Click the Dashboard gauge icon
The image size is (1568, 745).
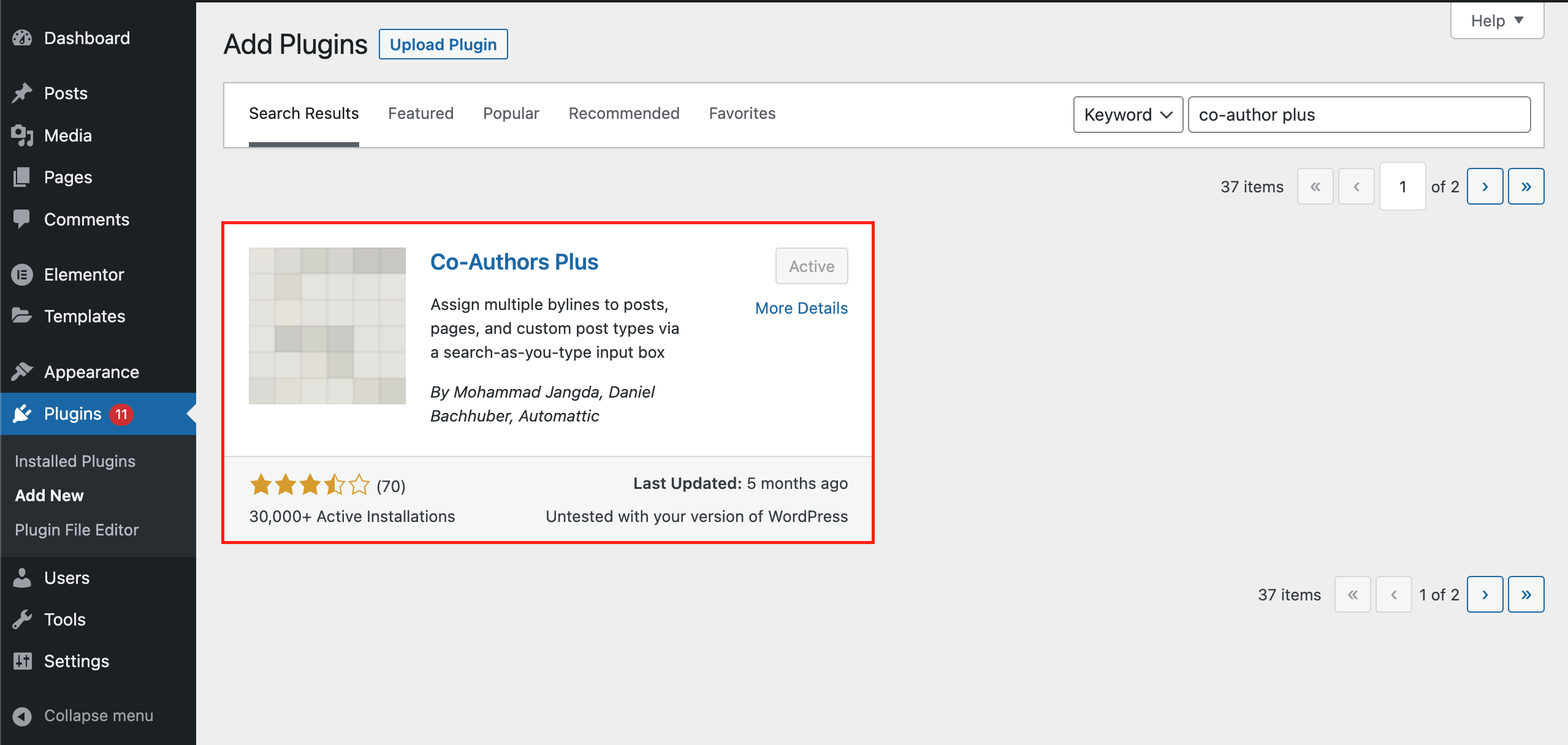(x=22, y=38)
